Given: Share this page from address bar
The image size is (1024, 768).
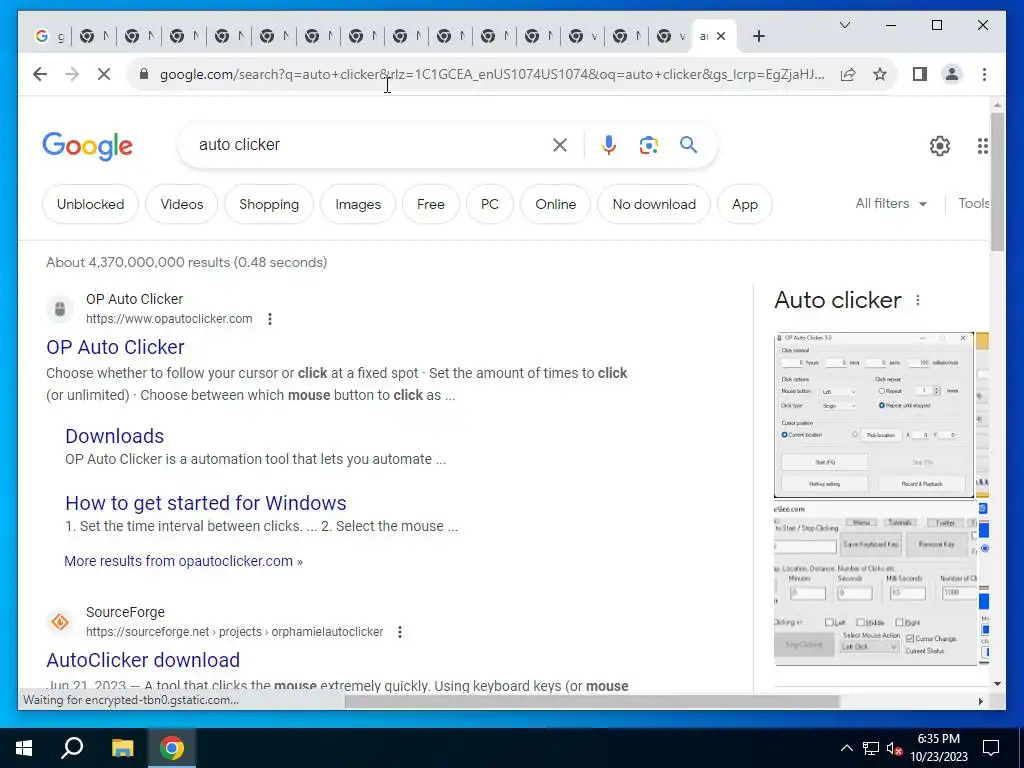Looking at the screenshot, I should tap(848, 74).
